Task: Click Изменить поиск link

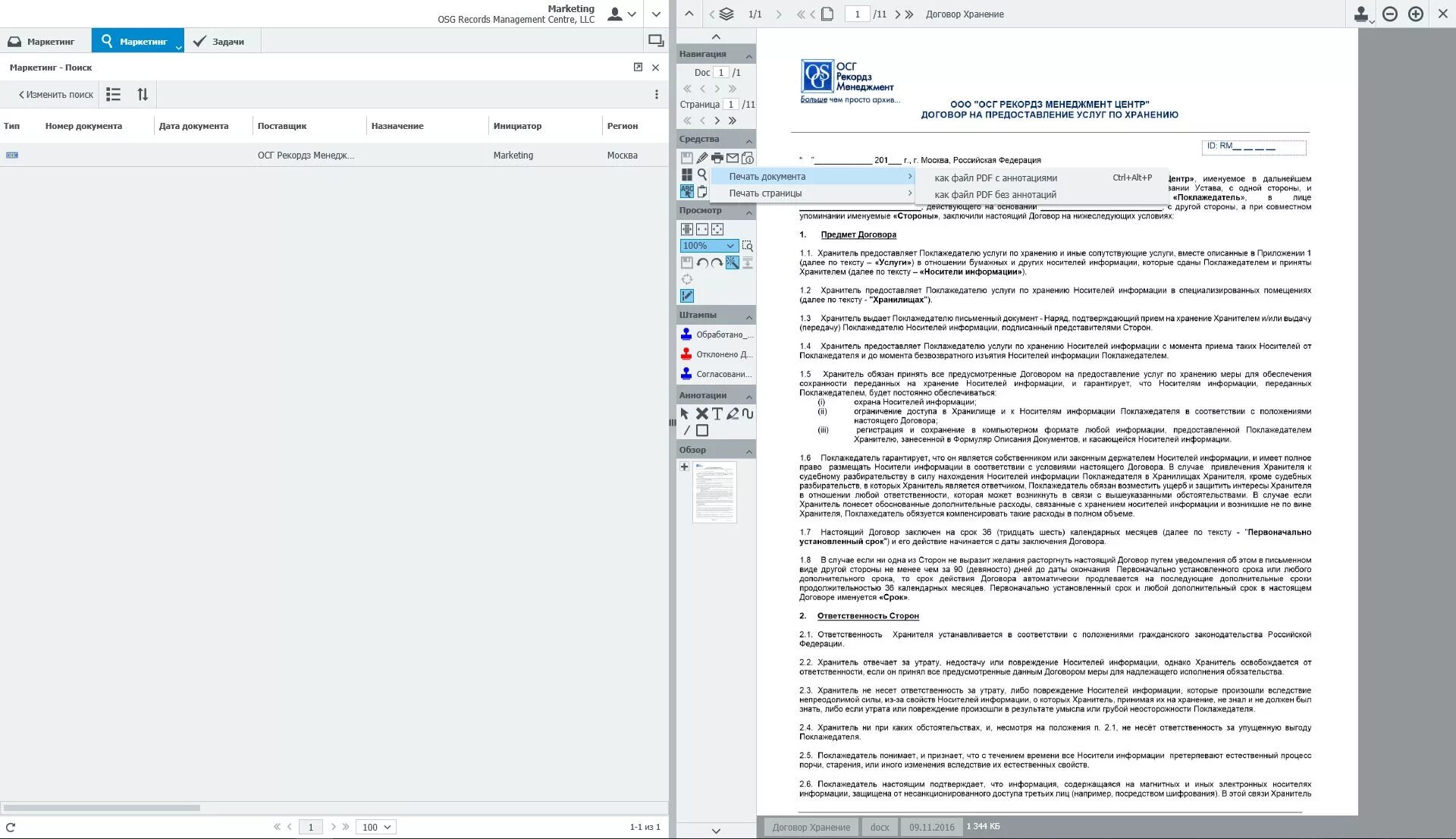Action: pyautogui.click(x=56, y=95)
